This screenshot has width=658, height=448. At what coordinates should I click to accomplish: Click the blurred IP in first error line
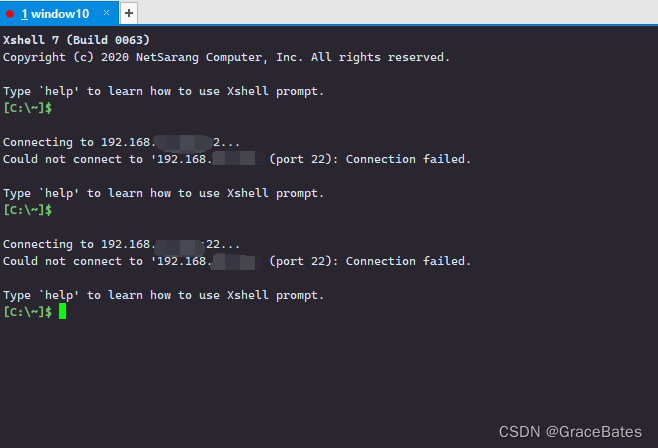238,159
